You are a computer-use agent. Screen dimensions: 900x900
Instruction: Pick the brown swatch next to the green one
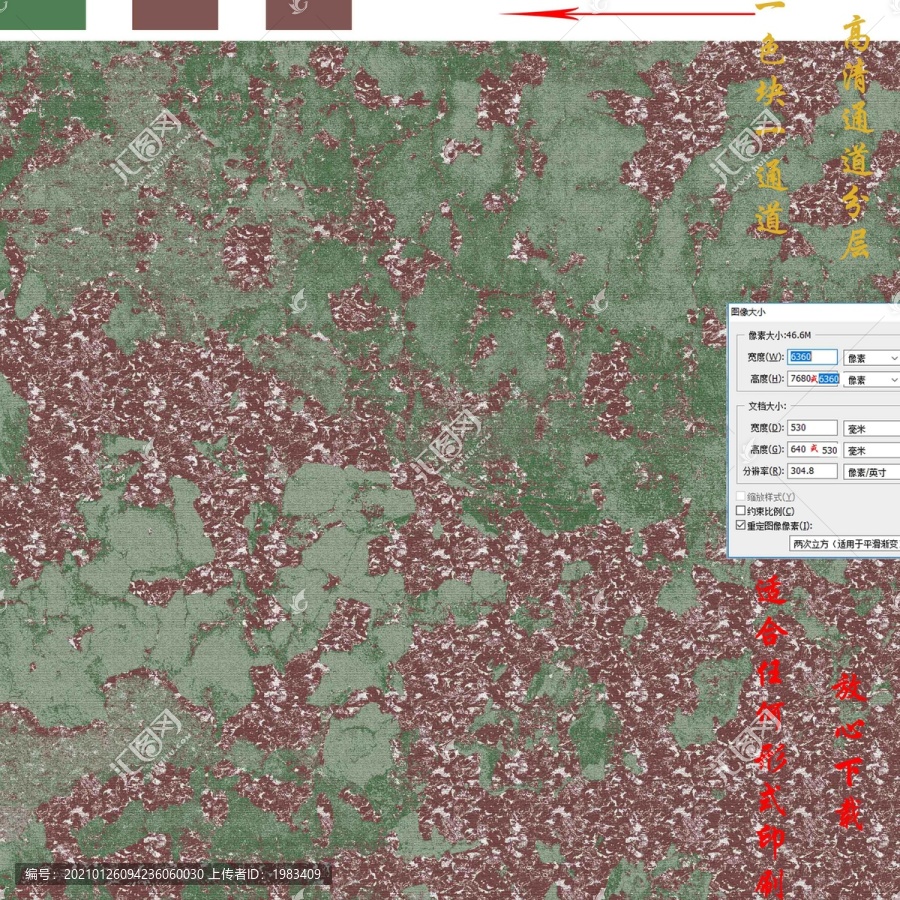[175, 14]
